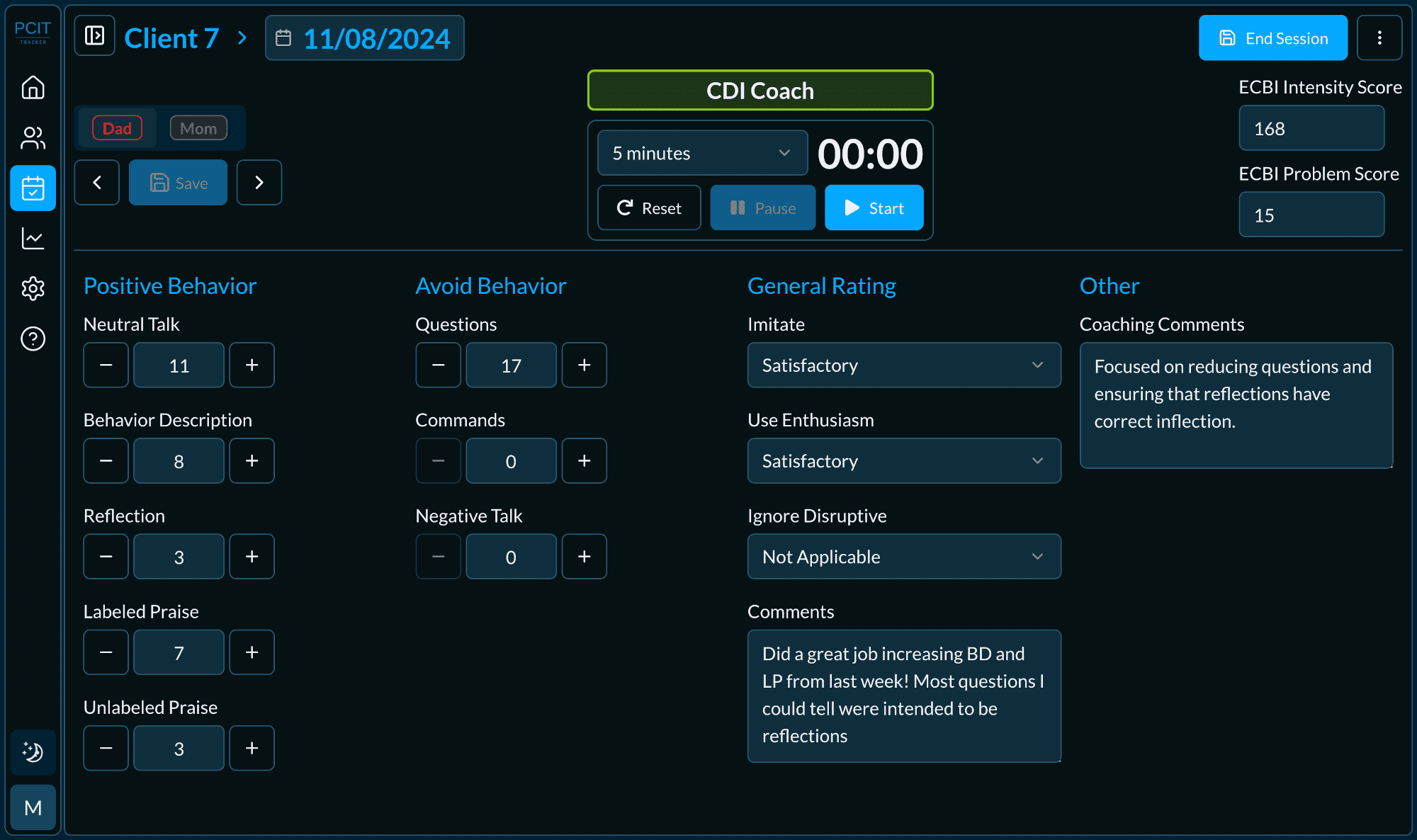Collapse the sidebar panel toggle icon
The image size is (1417, 840).
pyautogui.click(x=94, y=36)
